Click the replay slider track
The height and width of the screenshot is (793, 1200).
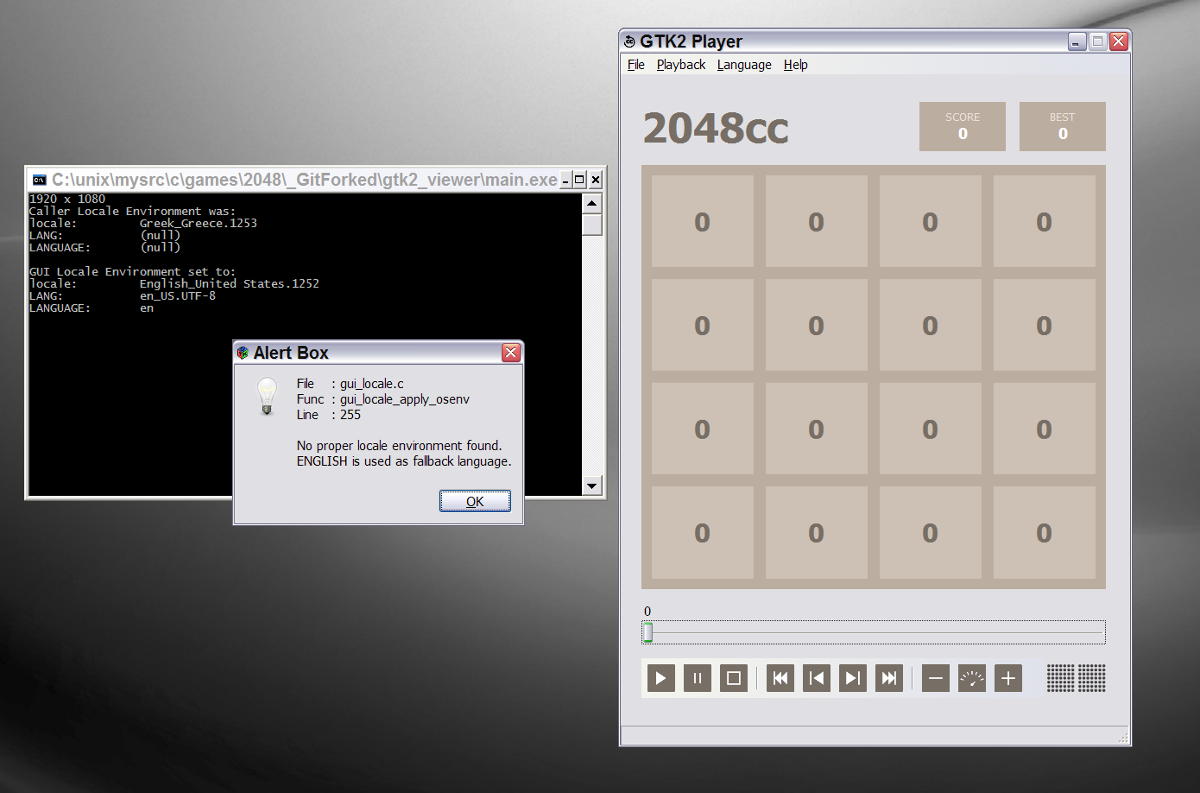pyautogui.click(x=874, y=632)
